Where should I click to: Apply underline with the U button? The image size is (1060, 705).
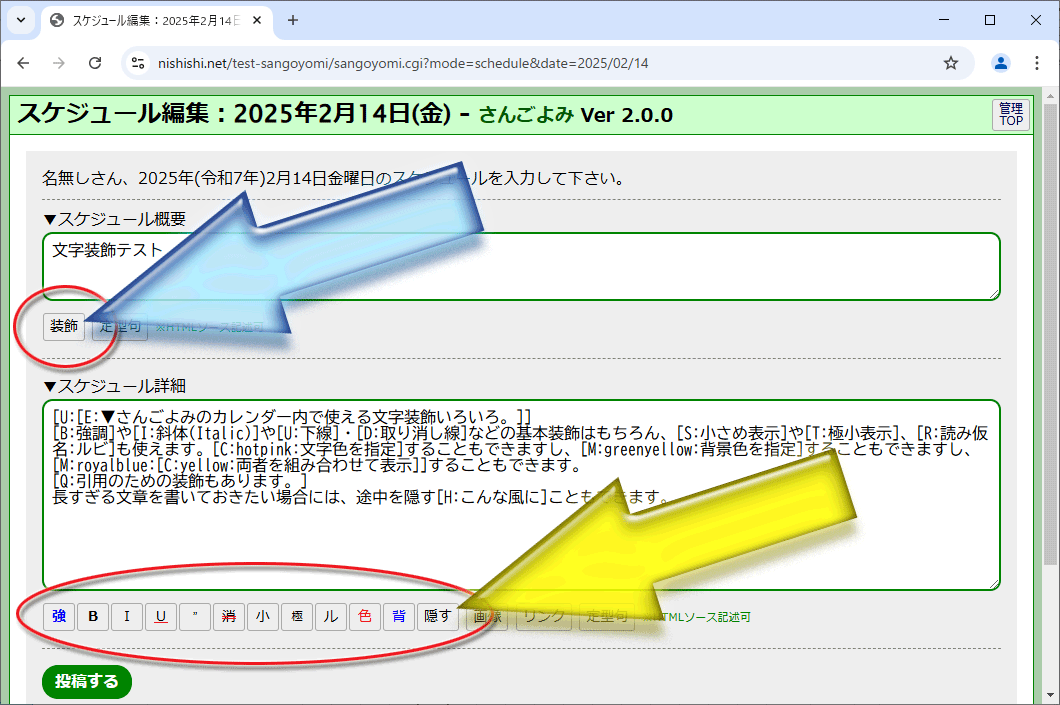click(x=161, y=616)
